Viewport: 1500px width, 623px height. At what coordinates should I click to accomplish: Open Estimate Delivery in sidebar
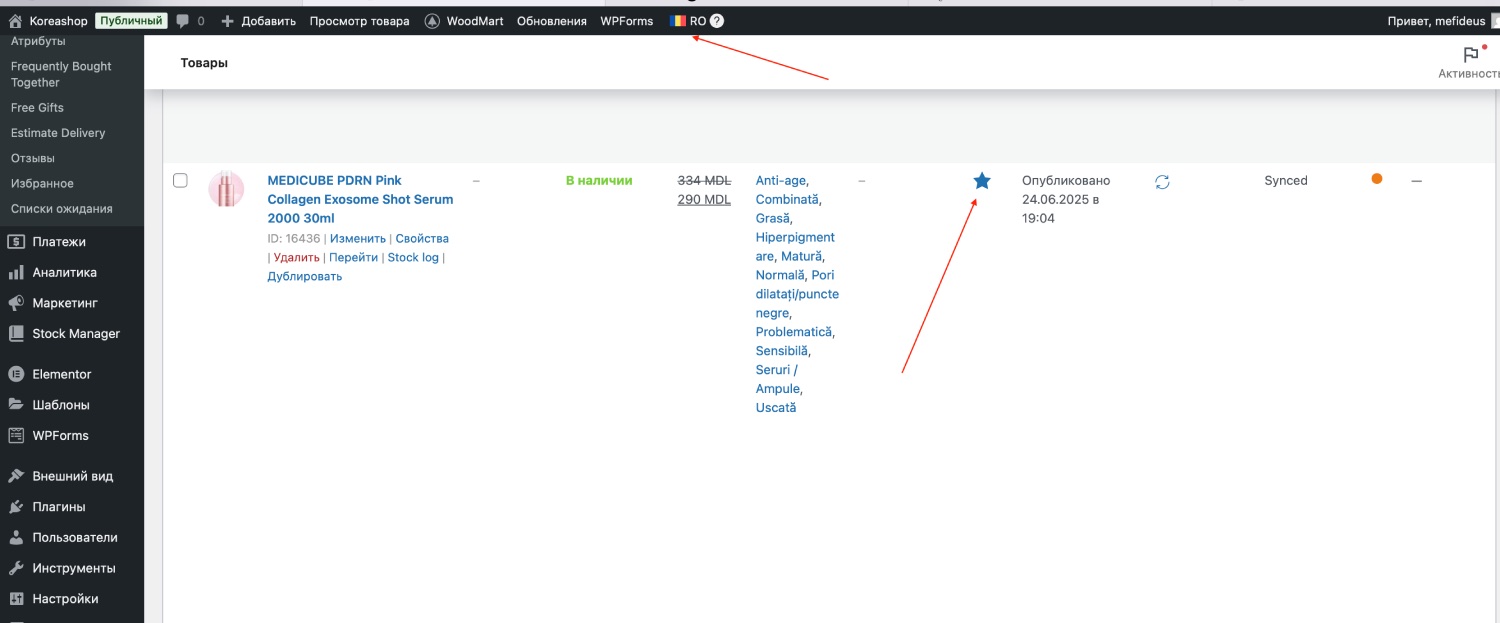click(x=58, y=133)
